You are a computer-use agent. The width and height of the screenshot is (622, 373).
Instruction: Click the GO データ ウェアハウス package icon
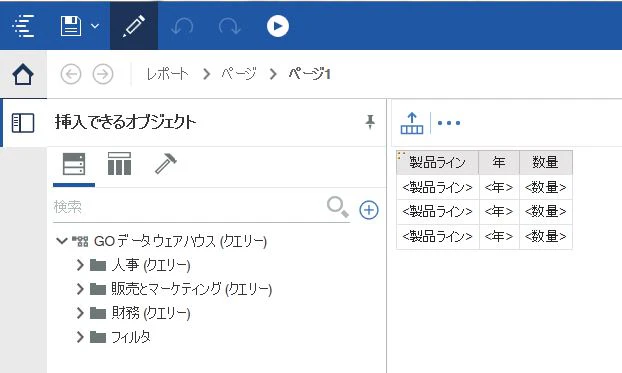pos(80,241)
